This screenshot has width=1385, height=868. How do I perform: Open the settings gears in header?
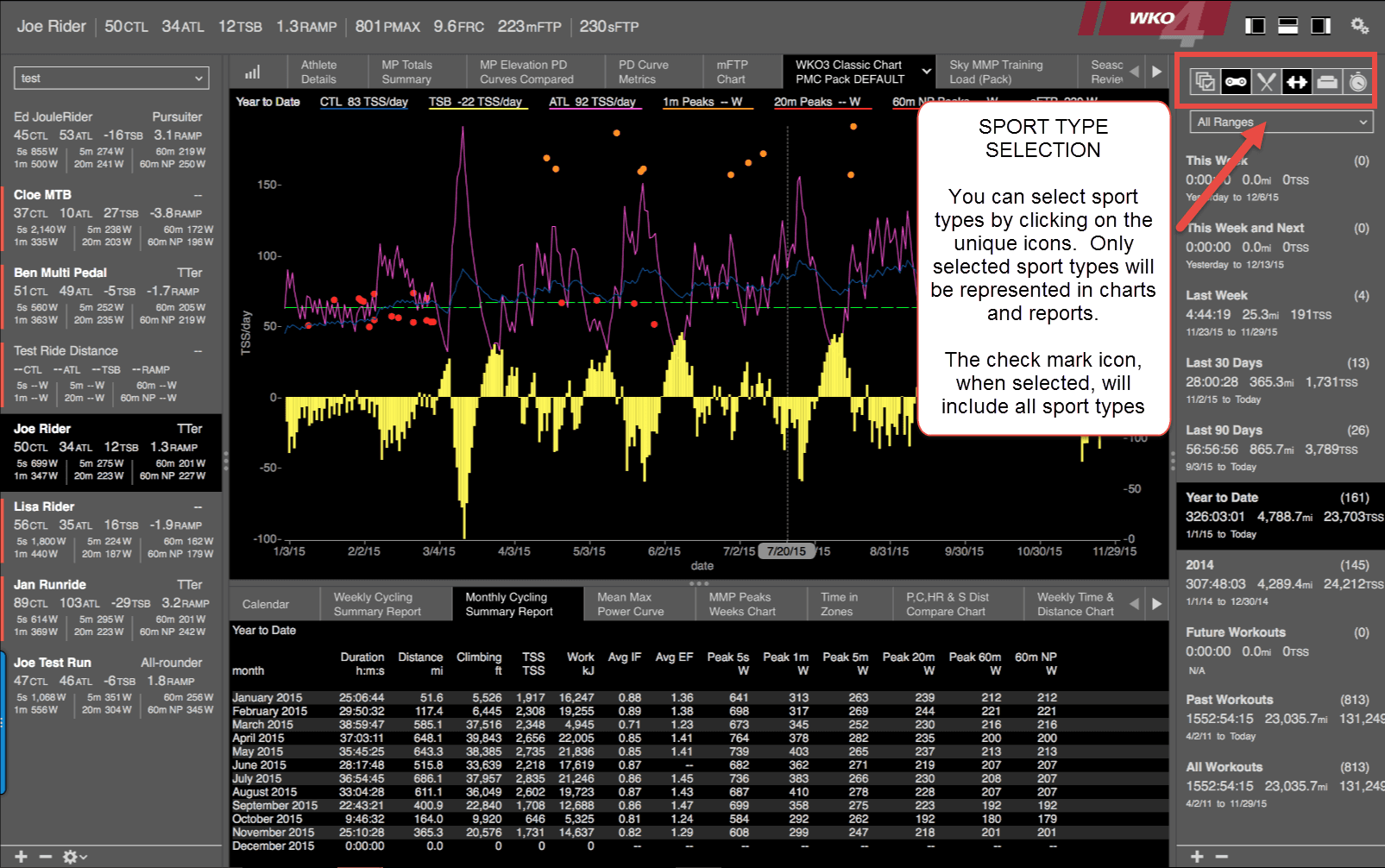pyautogui.click(x=1360, y=26)
